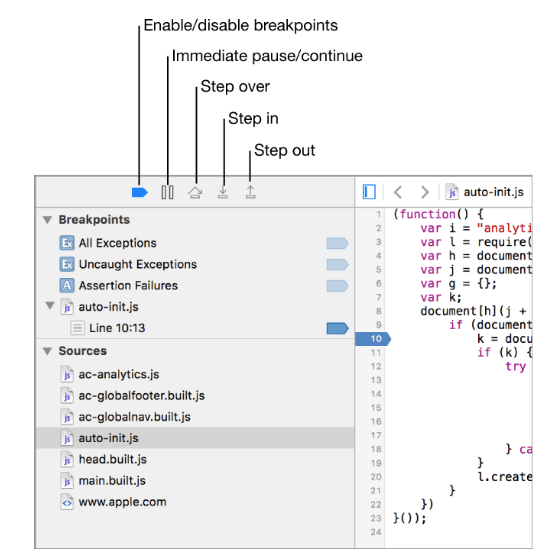Collapse auto-init.js under Breakpoints
This screenshot has width=556, height=559.
pyautogui.click(x=50, y=306)
